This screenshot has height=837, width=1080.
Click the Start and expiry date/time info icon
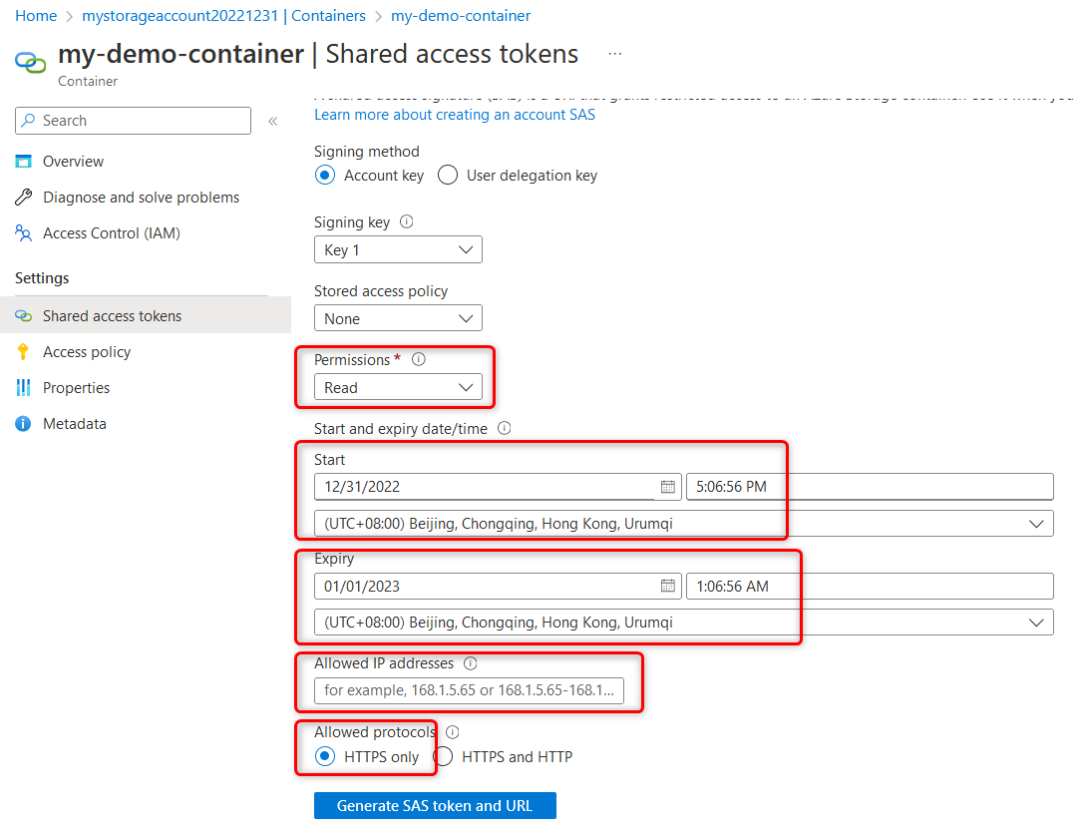click(504, 428)
